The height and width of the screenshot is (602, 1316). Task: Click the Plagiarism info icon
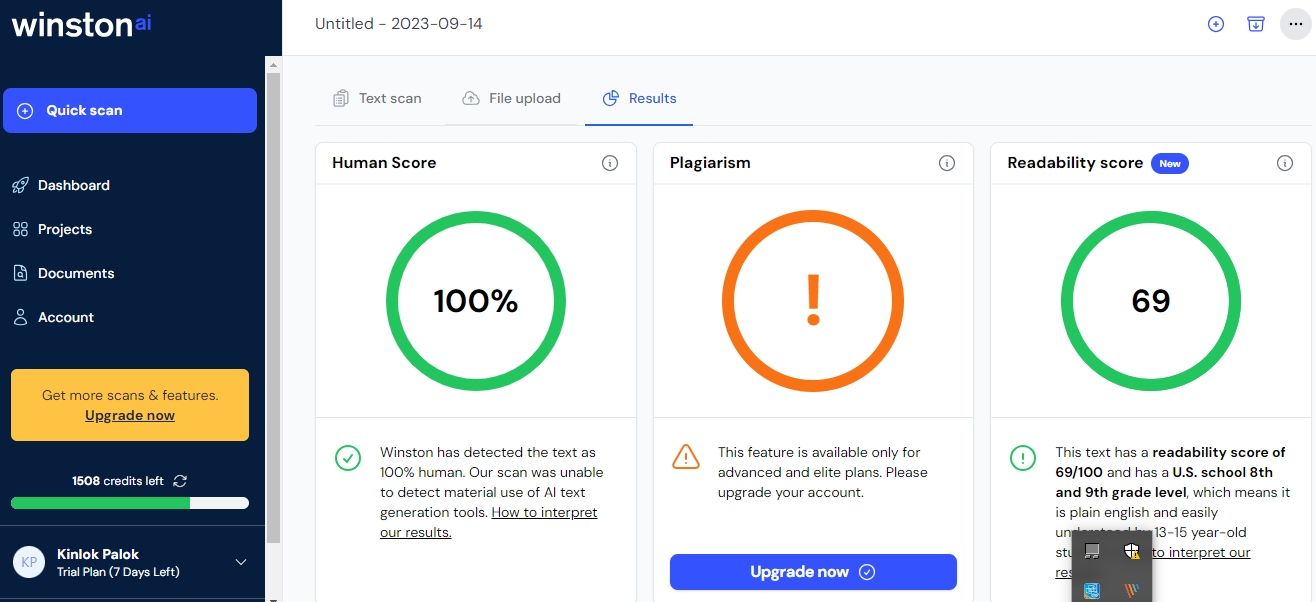947,163
